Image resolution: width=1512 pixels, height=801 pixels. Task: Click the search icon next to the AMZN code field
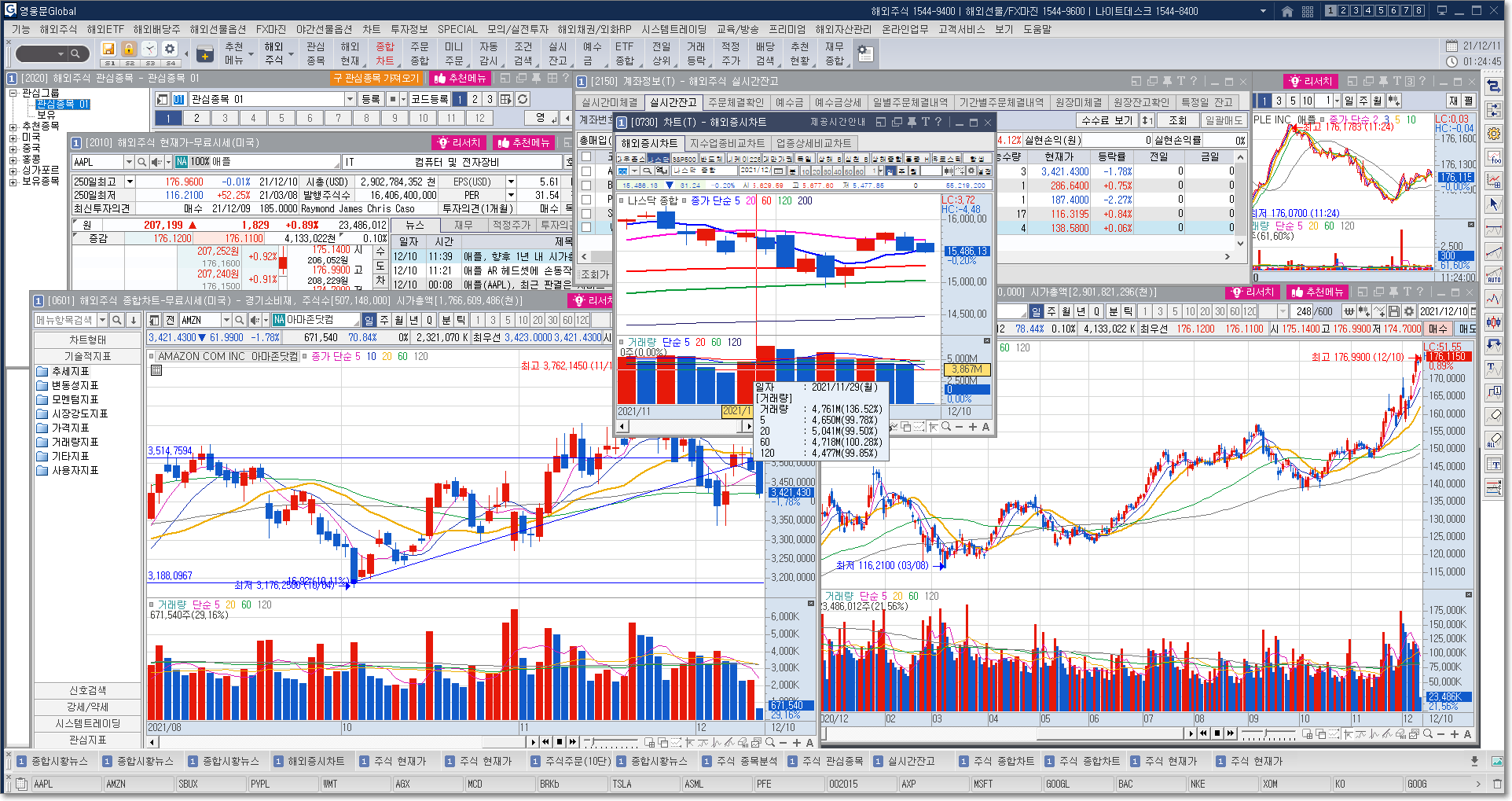tap(239, 320)
